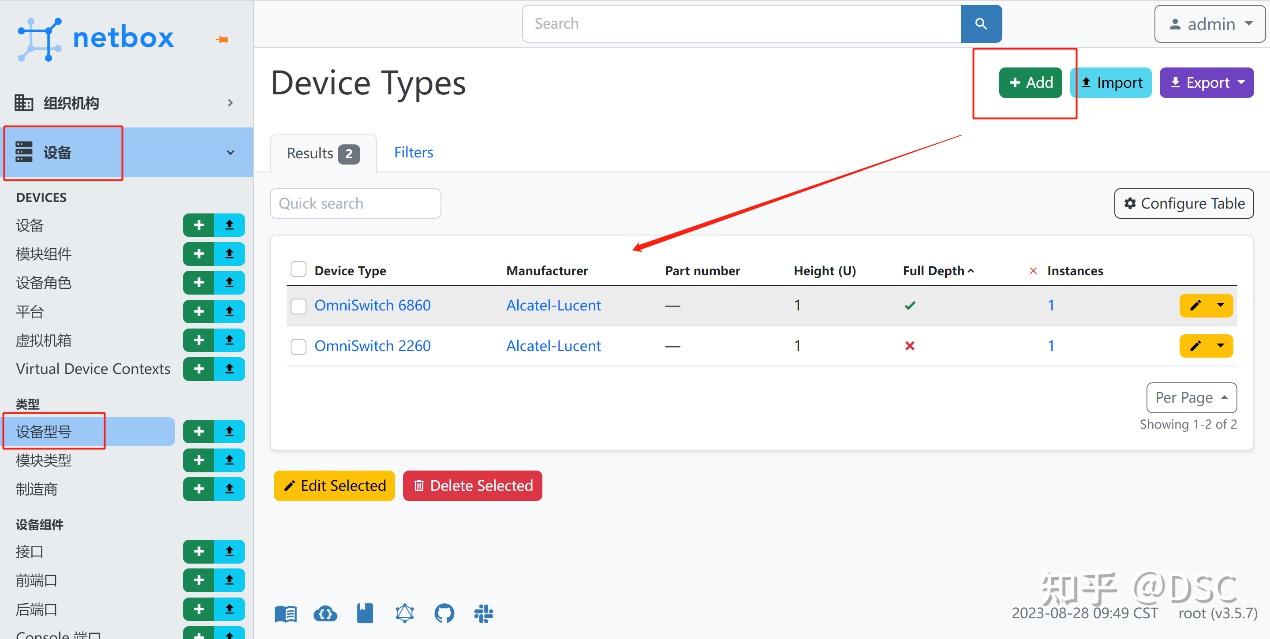This screenshot has width=1270, height=639.
Task: Toggle the select-all header checkbox
Action: click(x=298, y=269)
